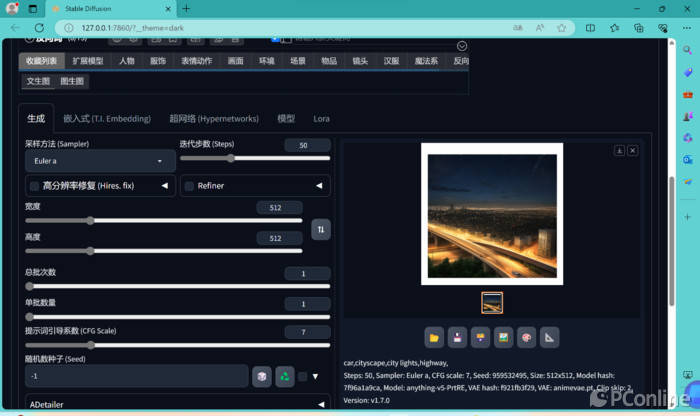Select the 魔法系 category tab
Screen dimensions: 700x416
pos(426,61)
